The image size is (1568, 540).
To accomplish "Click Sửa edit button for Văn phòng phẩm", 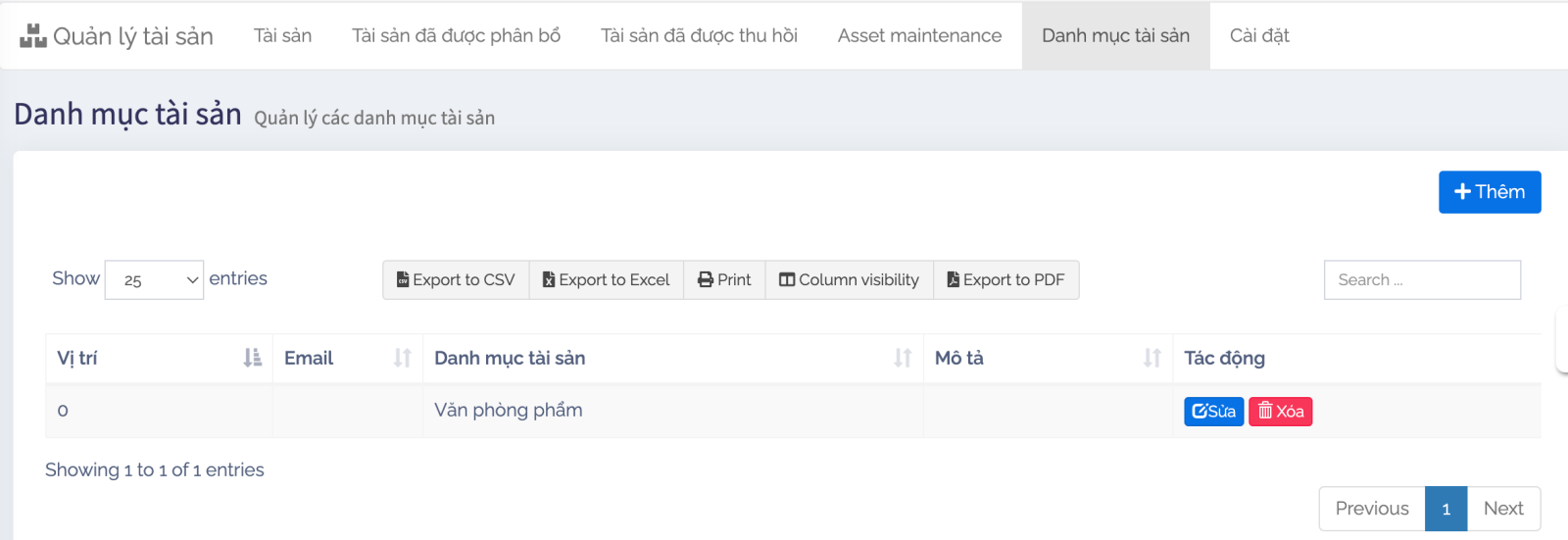I will [x=1213, y=412].
